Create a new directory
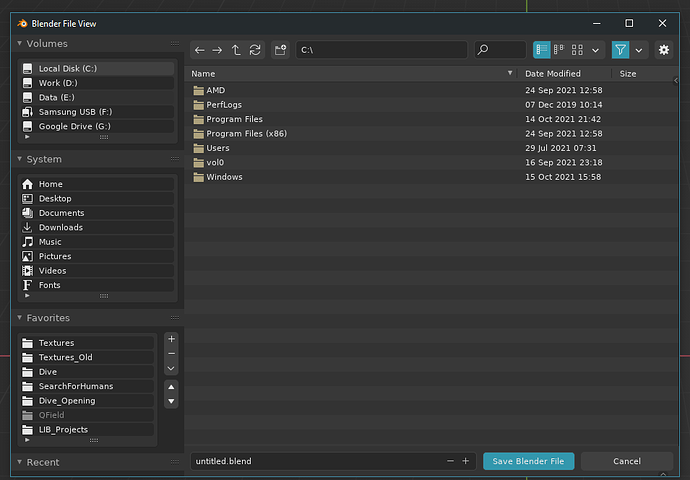Viewport: 690px width, 480px height. pyautogui.click(x=280, y=50)
